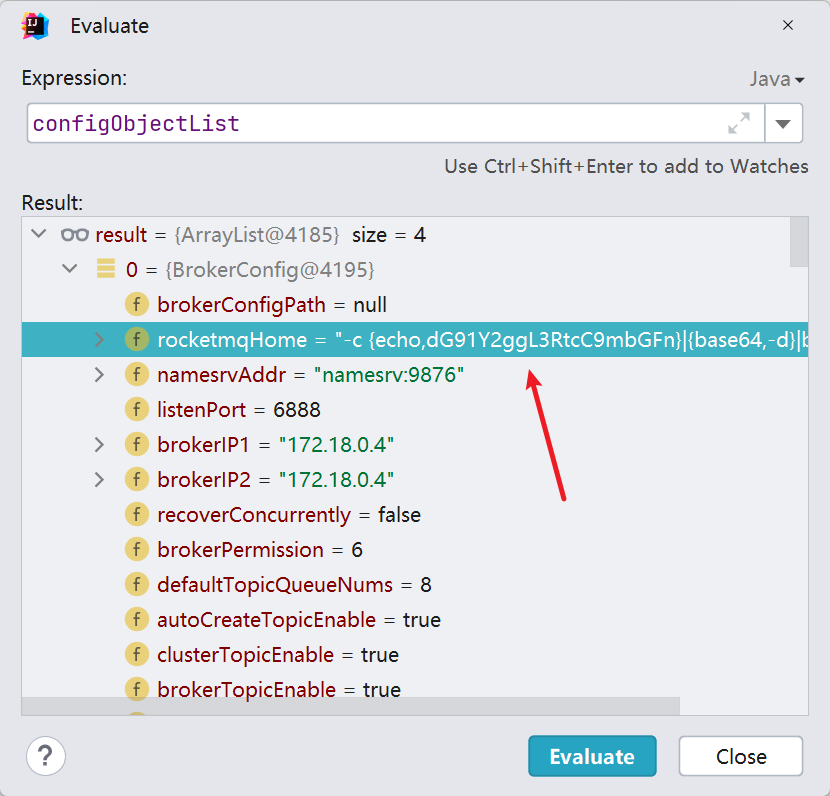Image resolution: width=830 pixels, height=796 pixels.
Task: Click the field icon beside recoverConcurrently
Action: 137,514
